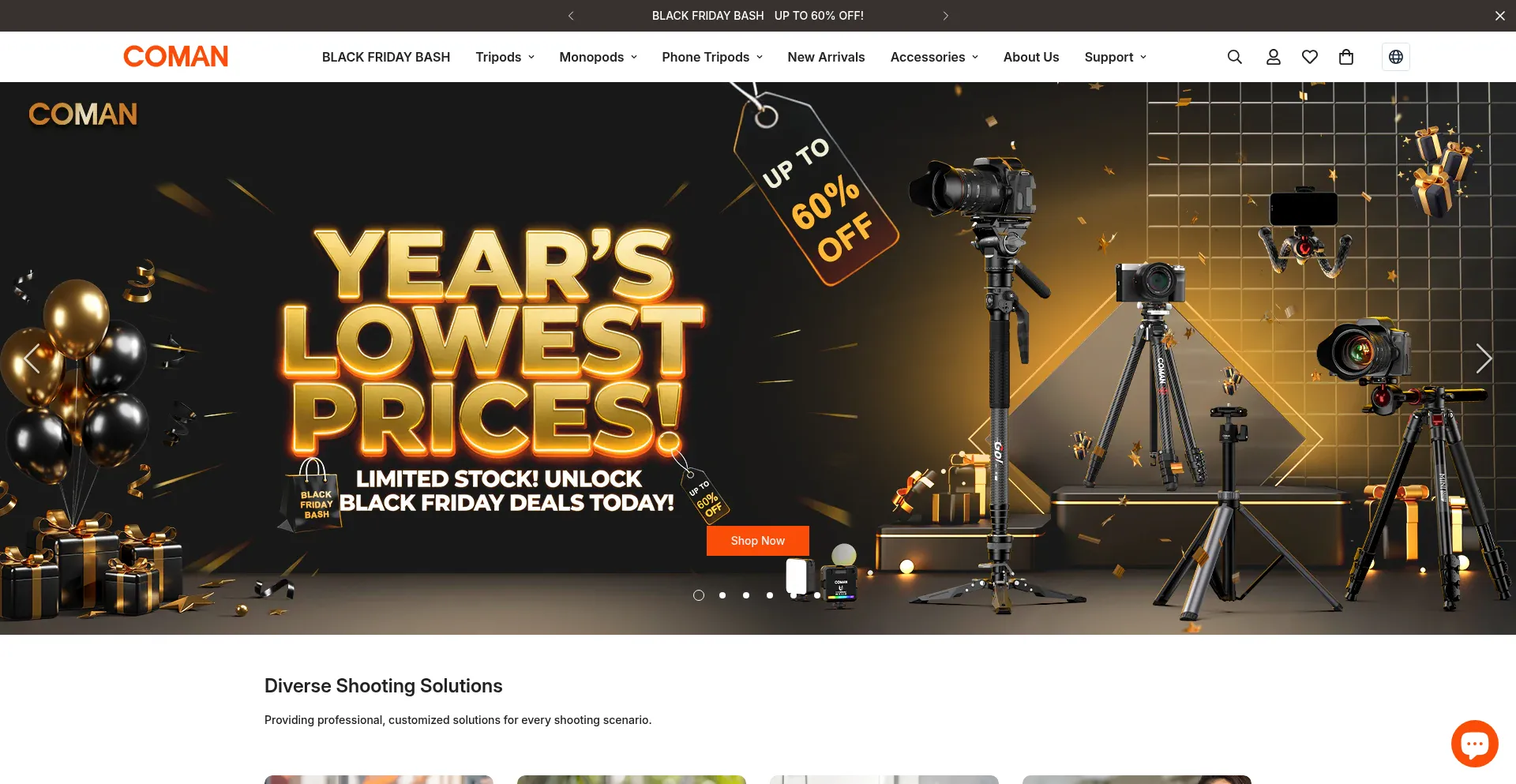The width and height of the screenshot is (1516, 784).
Task: Select the first carousel indicator dot
Action: (x=699, y=595)
